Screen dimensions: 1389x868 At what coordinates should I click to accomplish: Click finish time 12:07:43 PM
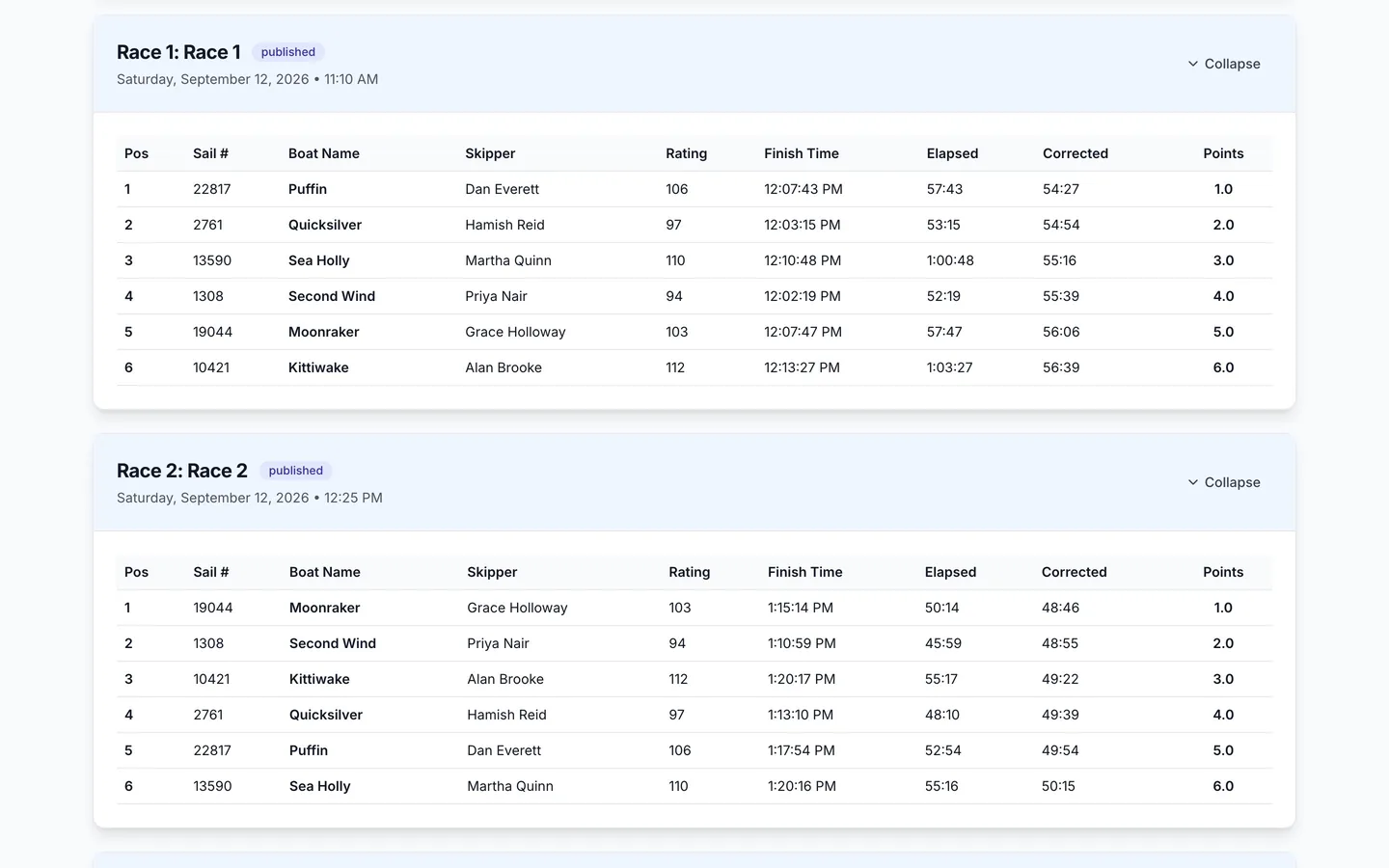[x=803, y=189]
